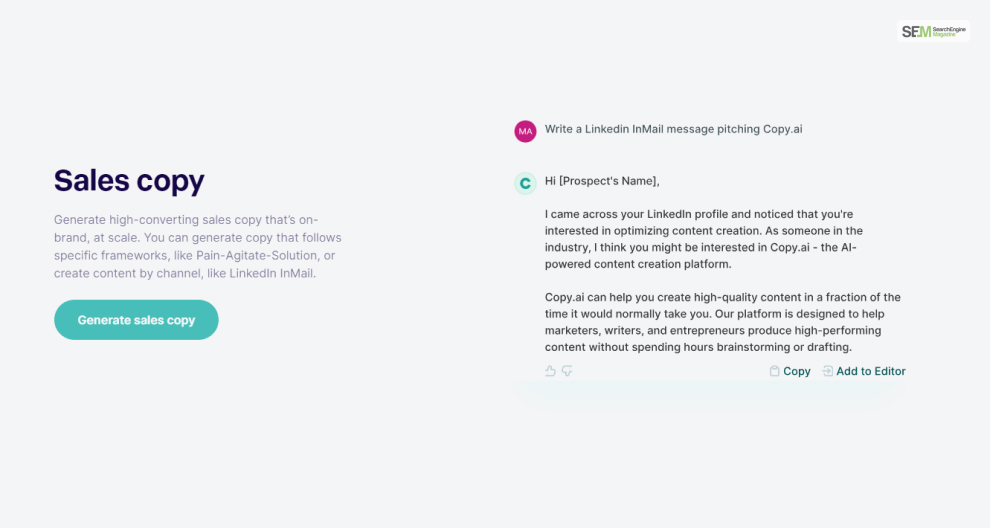Click the prompt starting 'Write a Linkedin InMail'

pyautogui.click(x=673, y=129)
